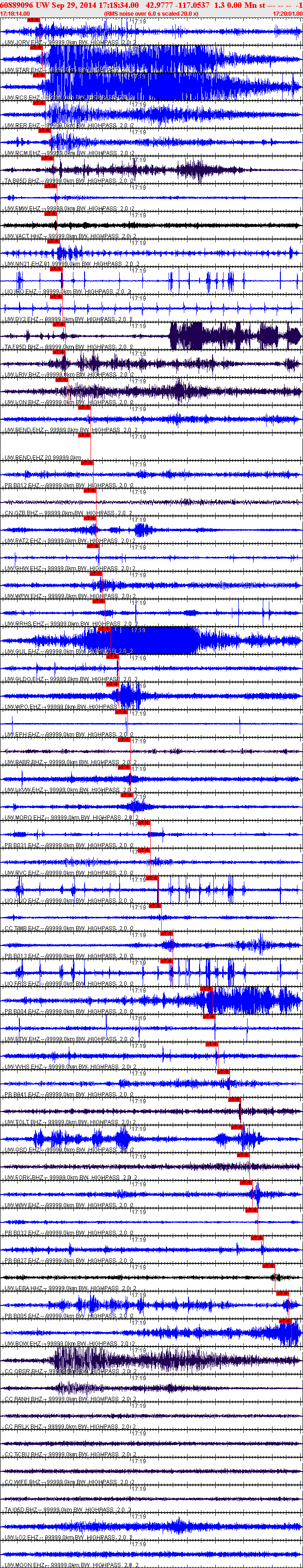Screen dimensions: 303x1568
Task: Select the CC.TCBU.BHZ station label
Action: [x=70, y=1455]
